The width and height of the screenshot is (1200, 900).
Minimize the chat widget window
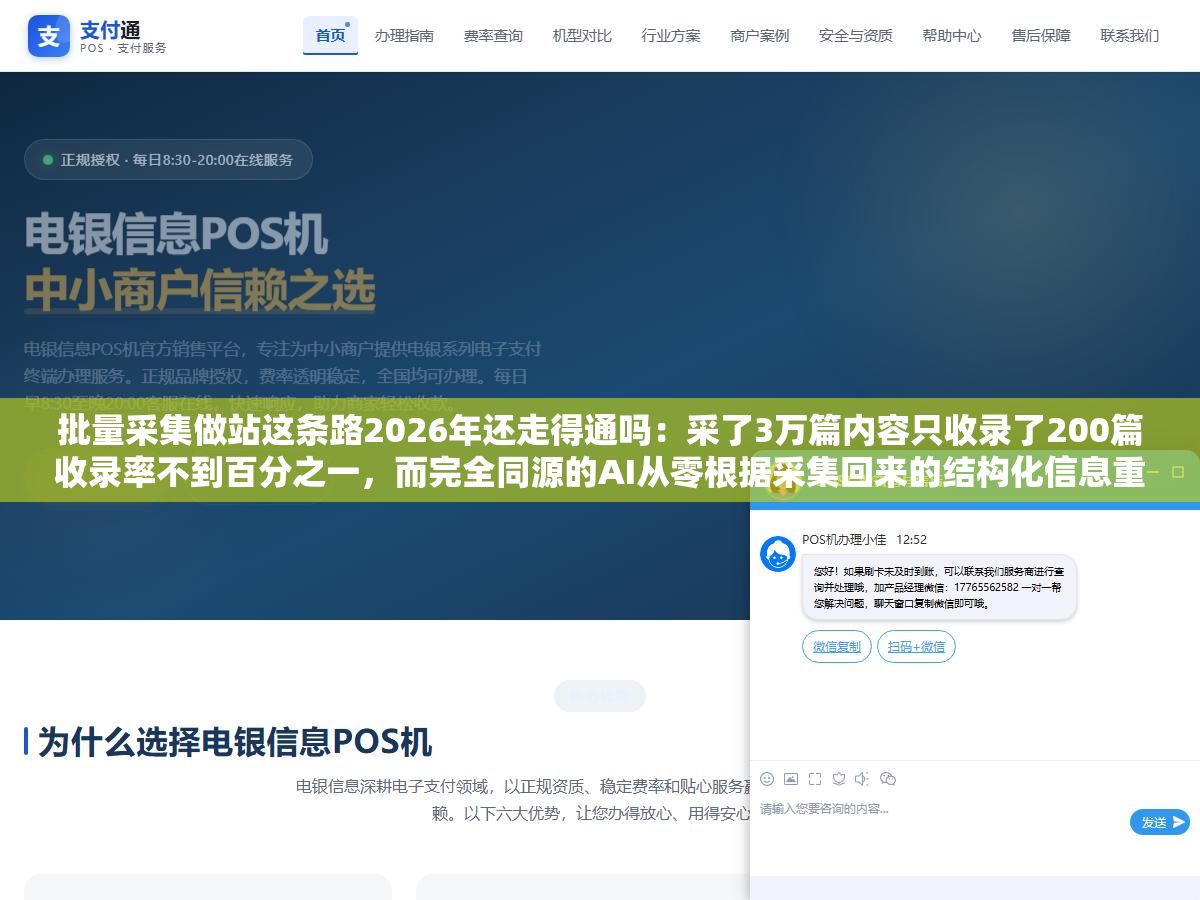(1151, 471)
